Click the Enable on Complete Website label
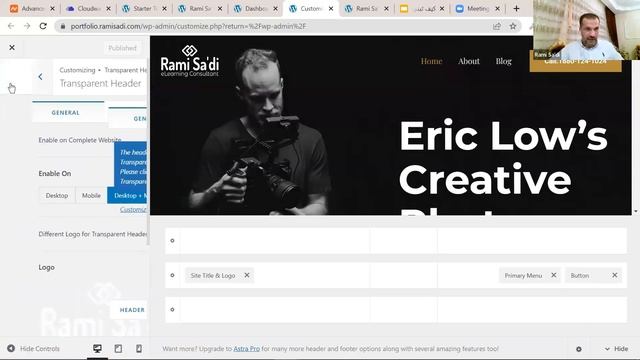The width and height of the screenshot is (640, 360). tap(80, 140)
